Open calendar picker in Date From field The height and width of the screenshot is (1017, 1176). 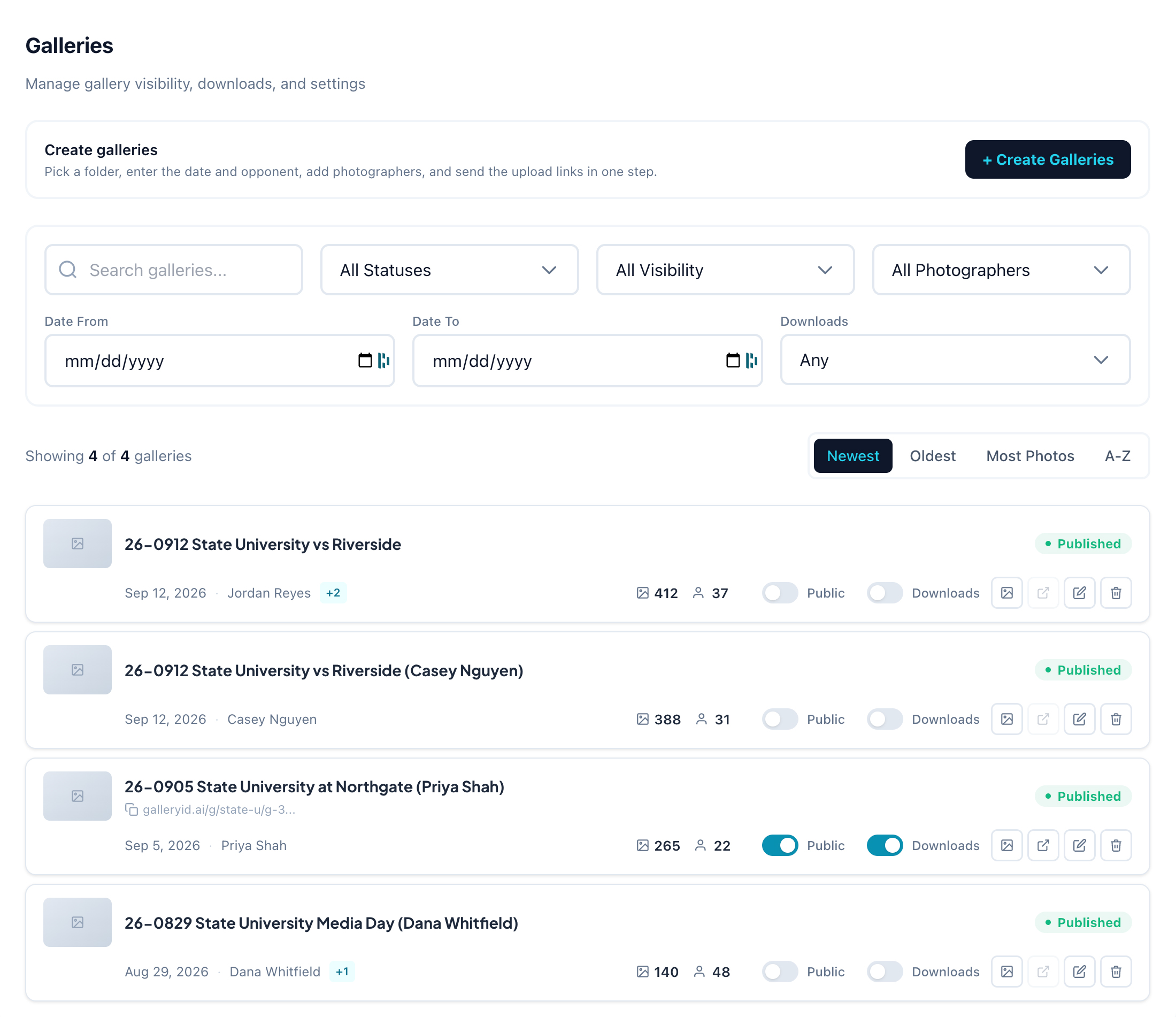pyautogui.click(x=365, y=360)
